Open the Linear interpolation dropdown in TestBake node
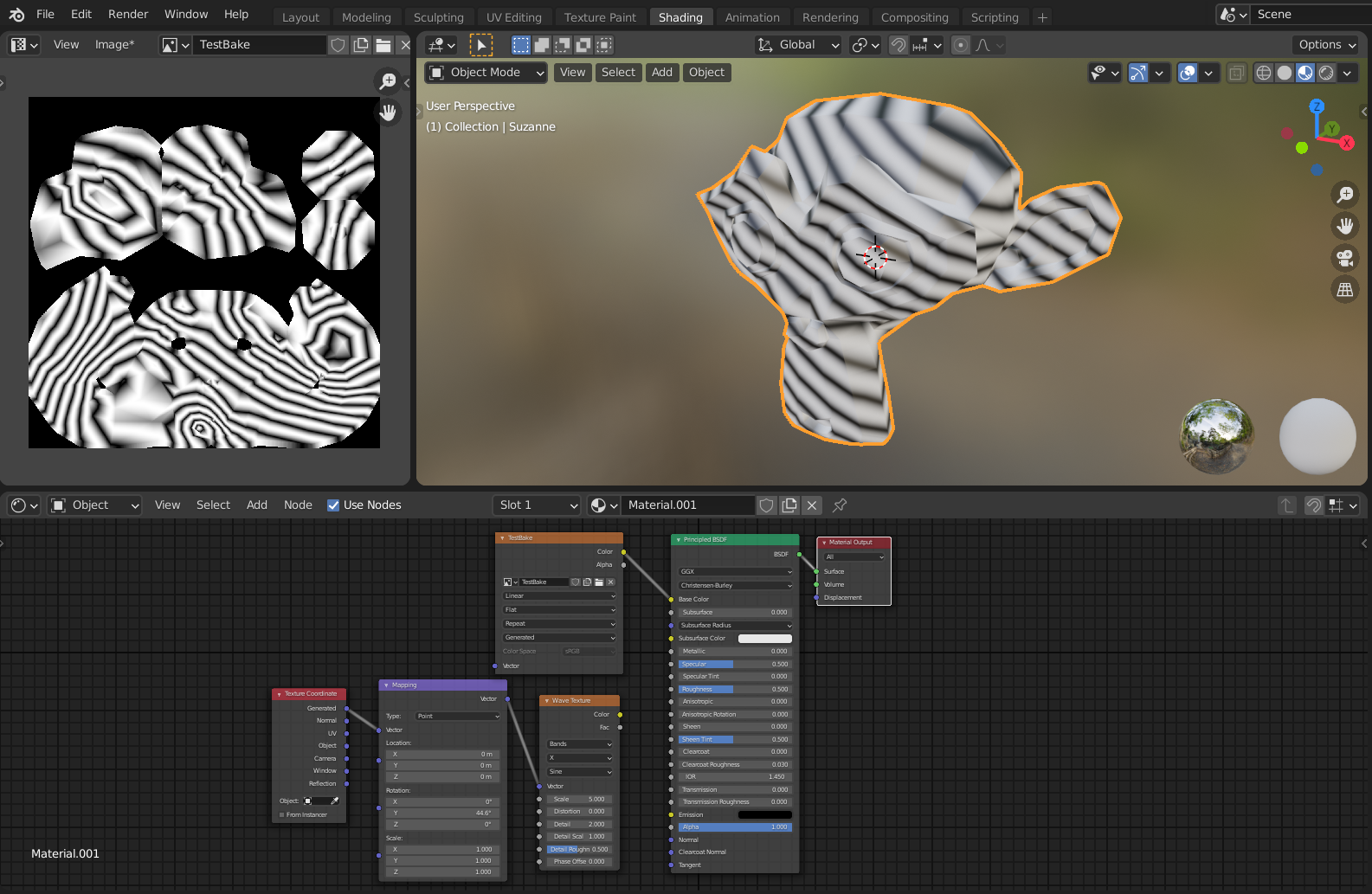1372x894 pixels. [x=560, y=596]
